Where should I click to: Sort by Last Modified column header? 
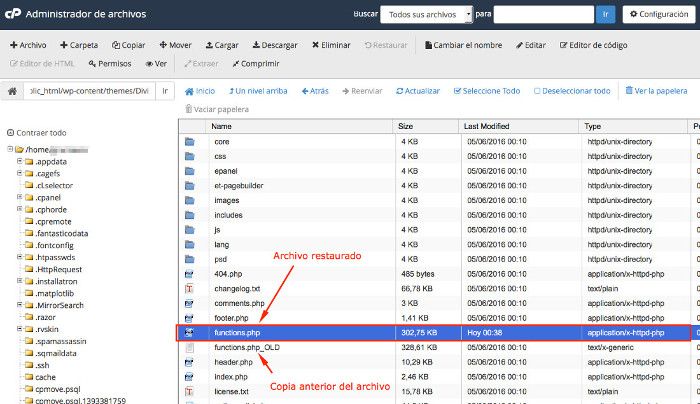518,126
